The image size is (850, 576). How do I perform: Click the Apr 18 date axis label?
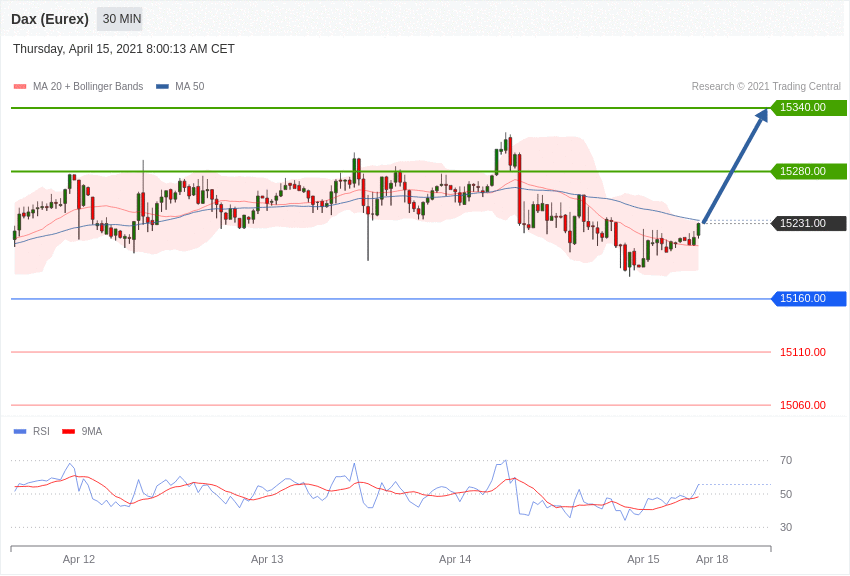[712, 559]
